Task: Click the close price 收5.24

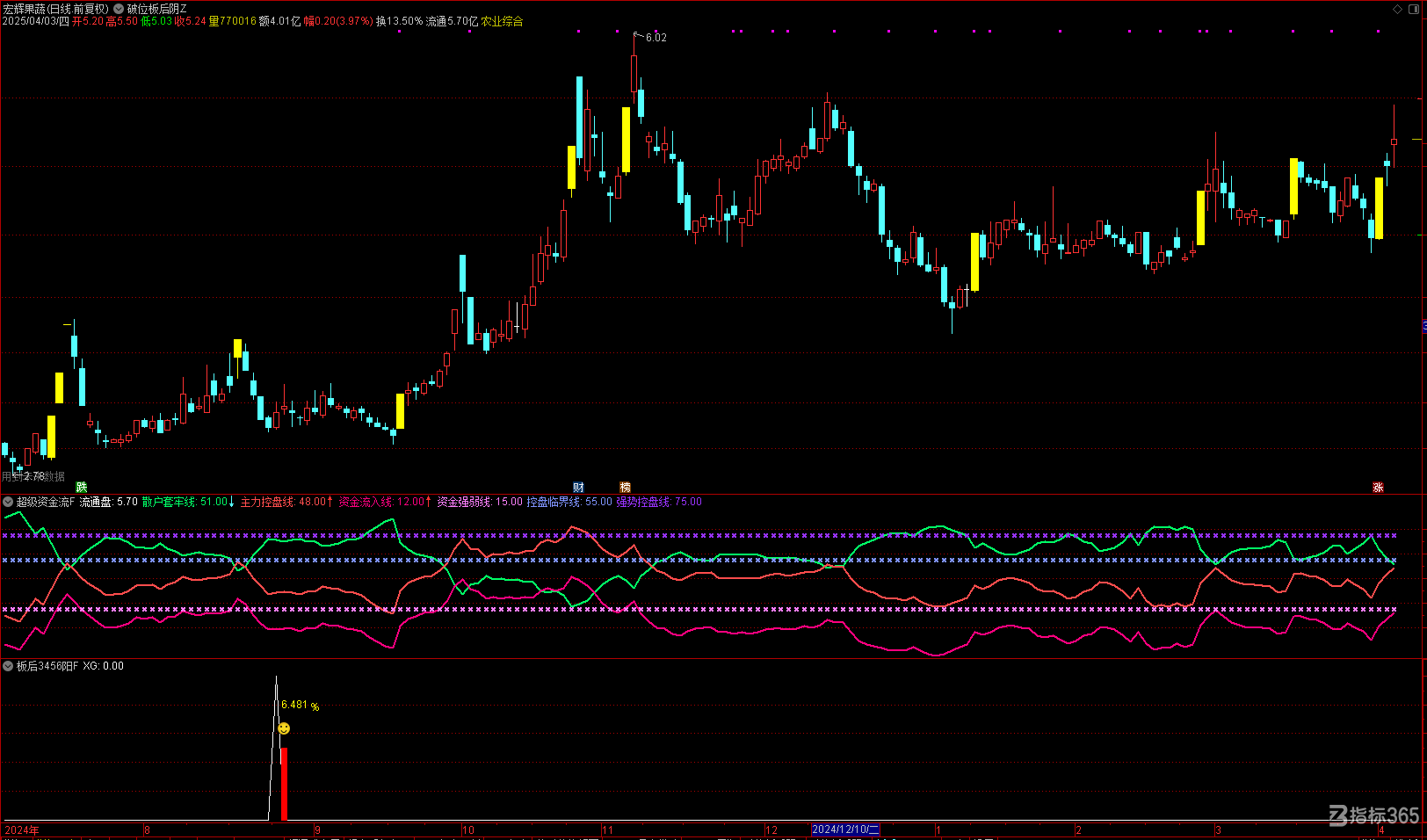Action: point(191,21)
